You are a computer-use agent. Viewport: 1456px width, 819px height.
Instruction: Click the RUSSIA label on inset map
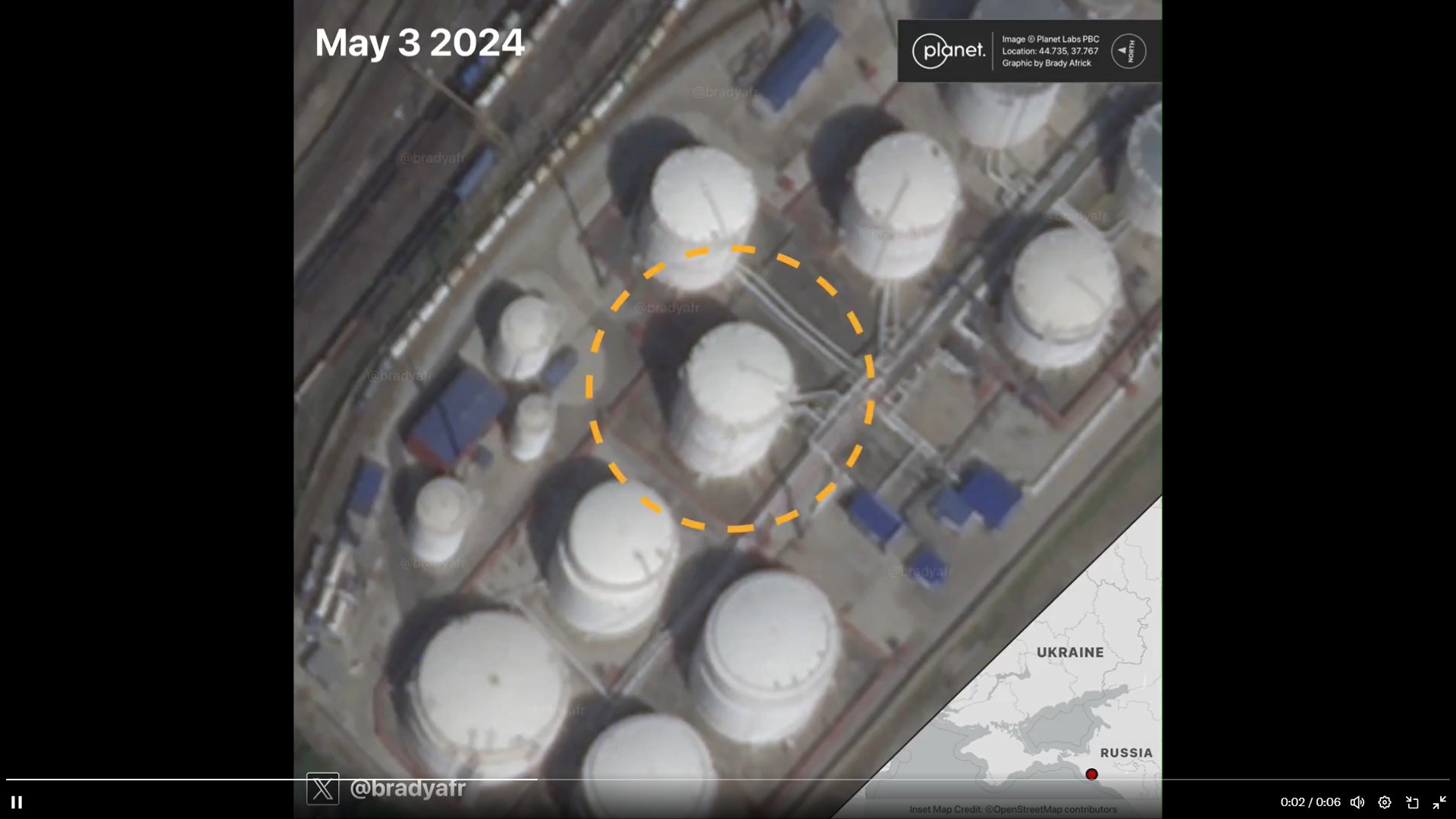[x=1126, y=753]
